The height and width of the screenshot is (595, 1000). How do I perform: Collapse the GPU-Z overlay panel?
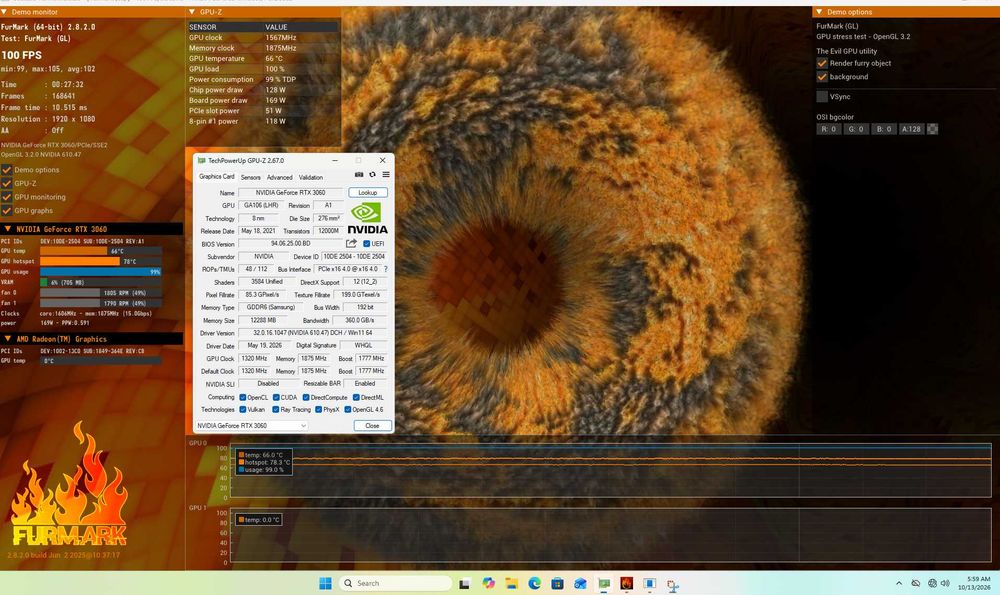(x=192, y=12)
